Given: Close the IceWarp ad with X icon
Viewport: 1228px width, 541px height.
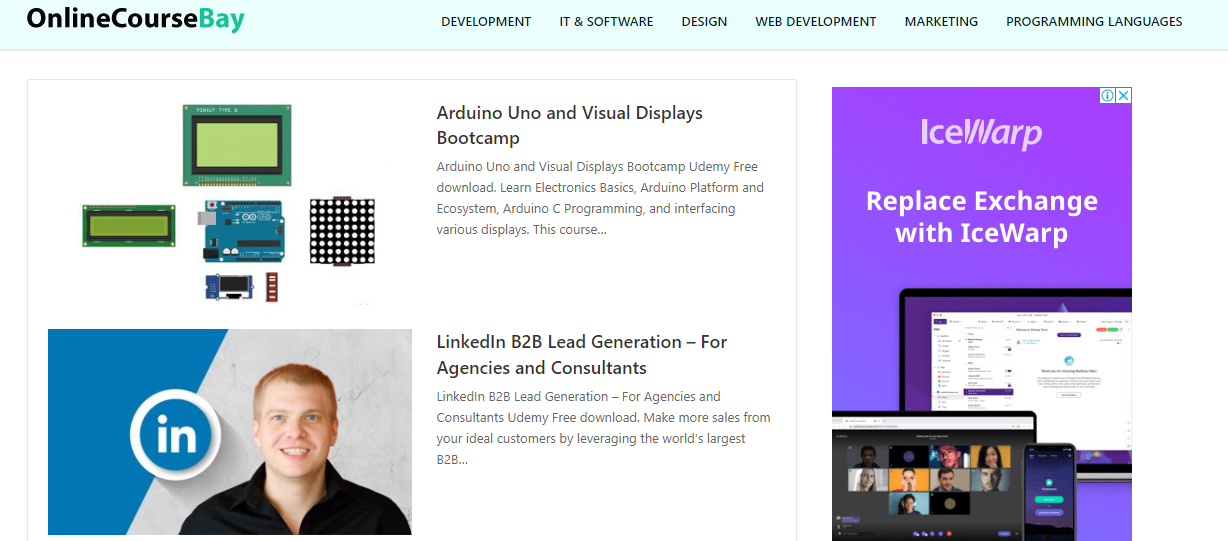Looking at the screenshot, I should point(1123,96).
